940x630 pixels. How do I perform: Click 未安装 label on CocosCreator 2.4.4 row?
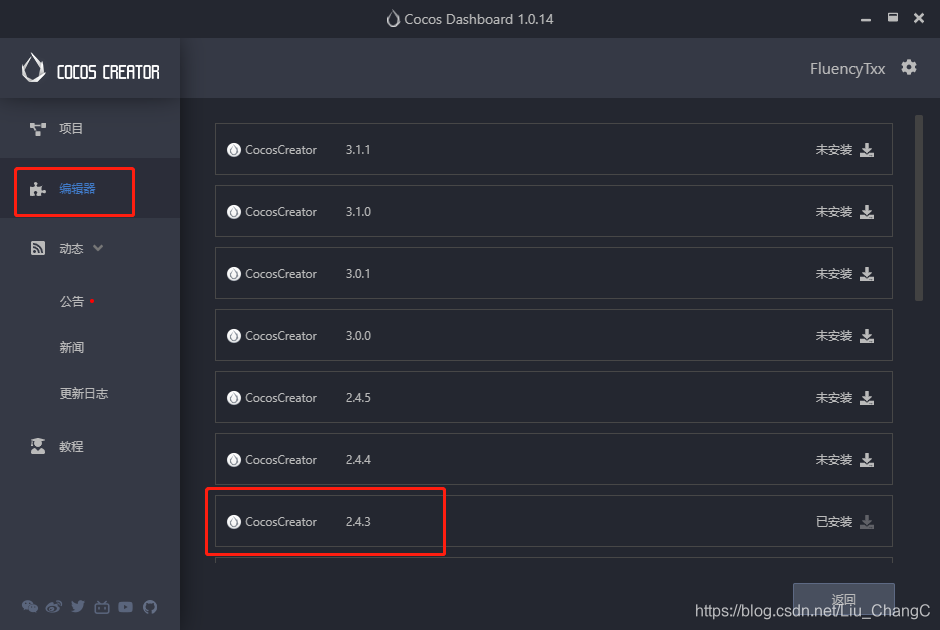coord(834,460)
